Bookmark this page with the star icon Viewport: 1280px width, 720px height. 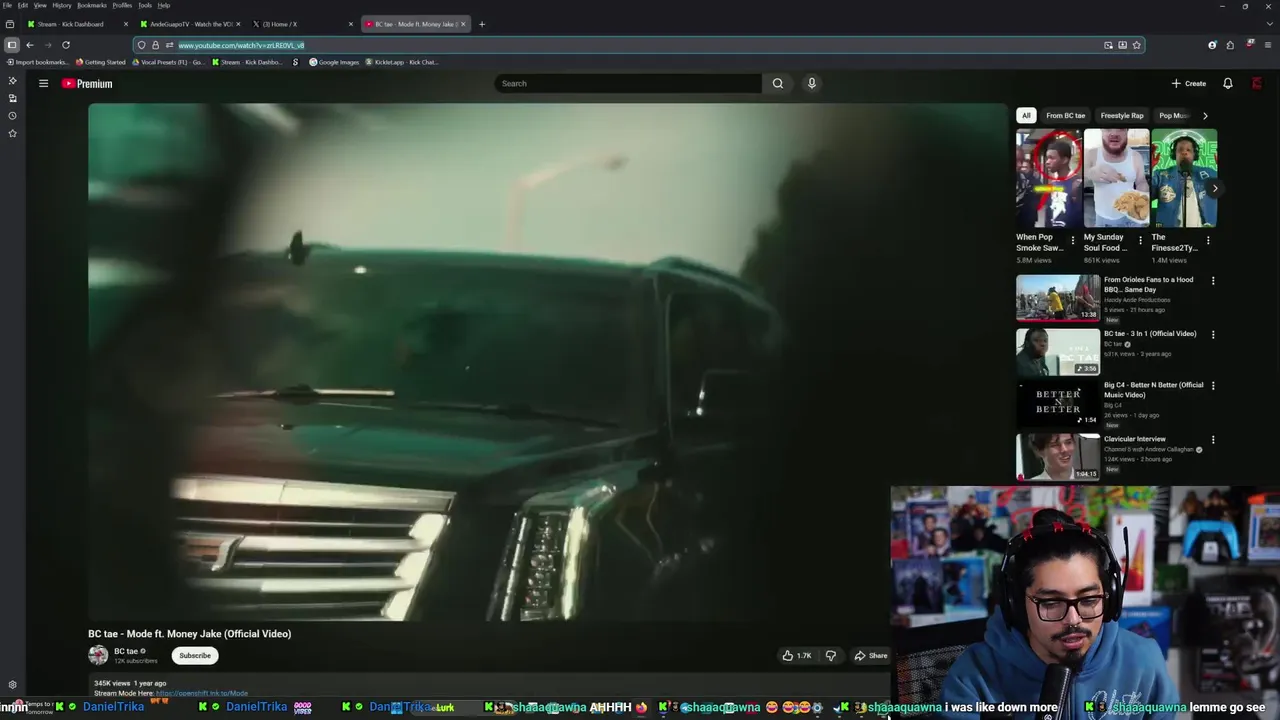tap(1136, 45)
